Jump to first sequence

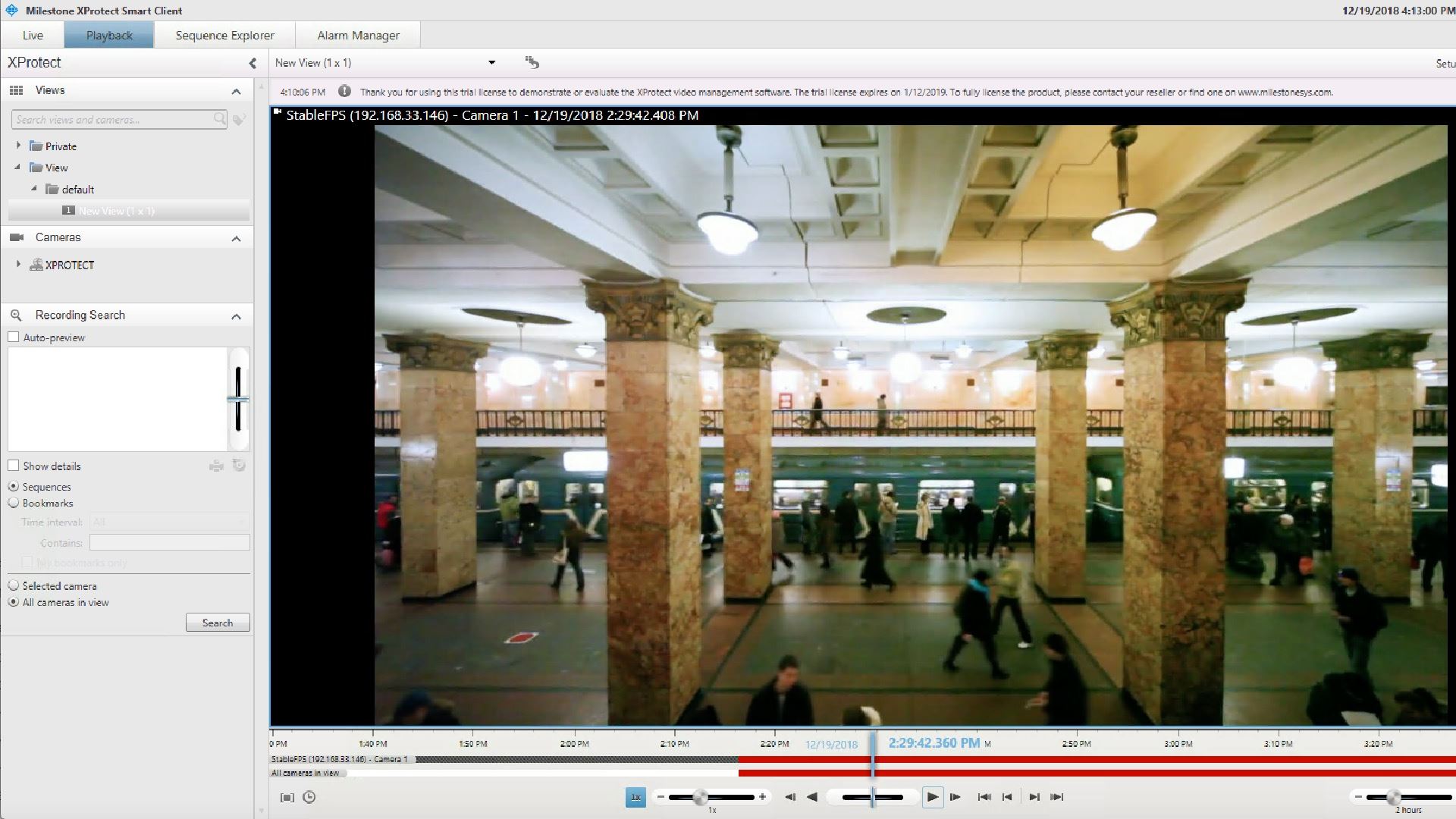(984, 797)
